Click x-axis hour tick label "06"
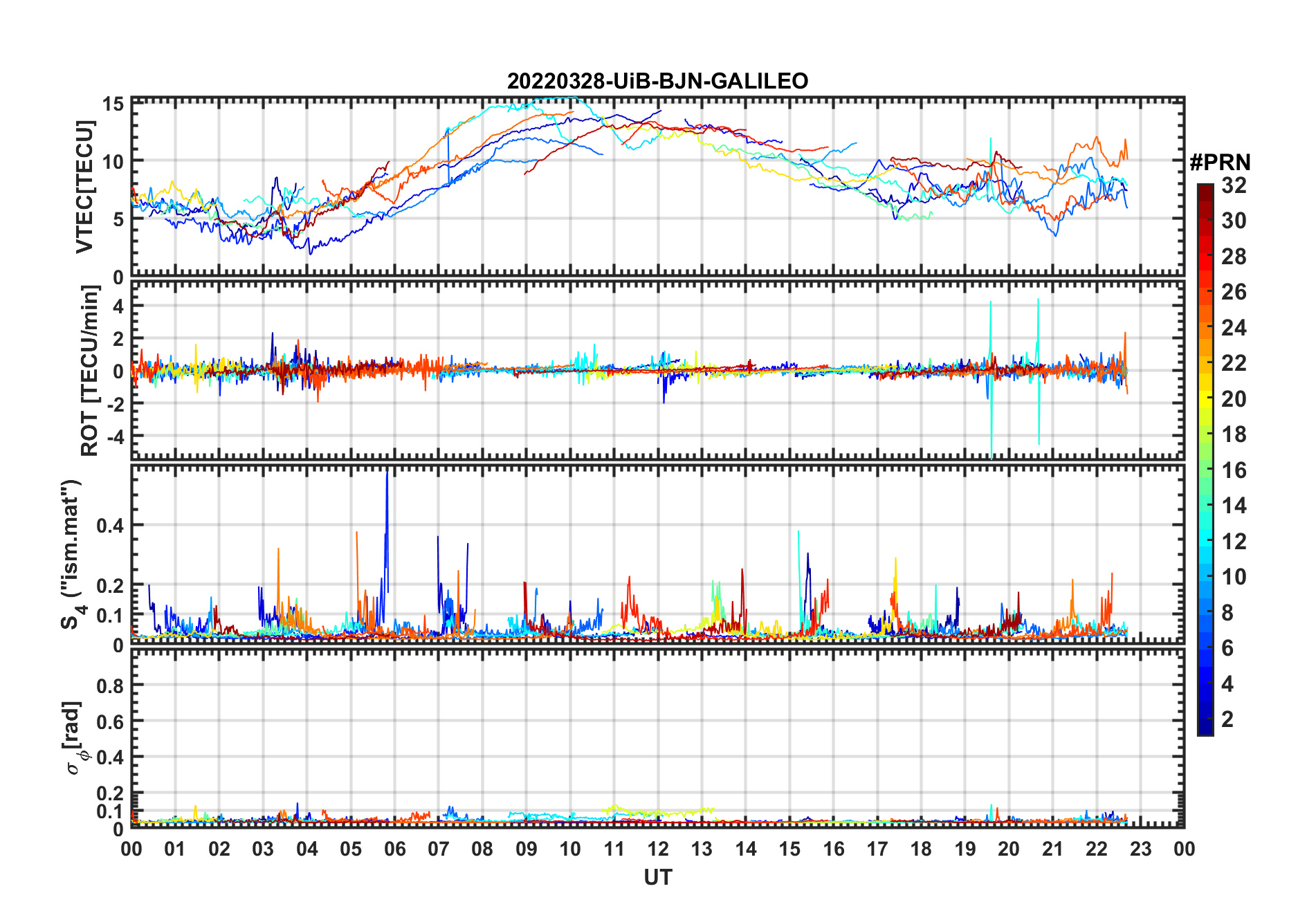Viewport: 1316px width, 920px height. [x=394, y=849]
